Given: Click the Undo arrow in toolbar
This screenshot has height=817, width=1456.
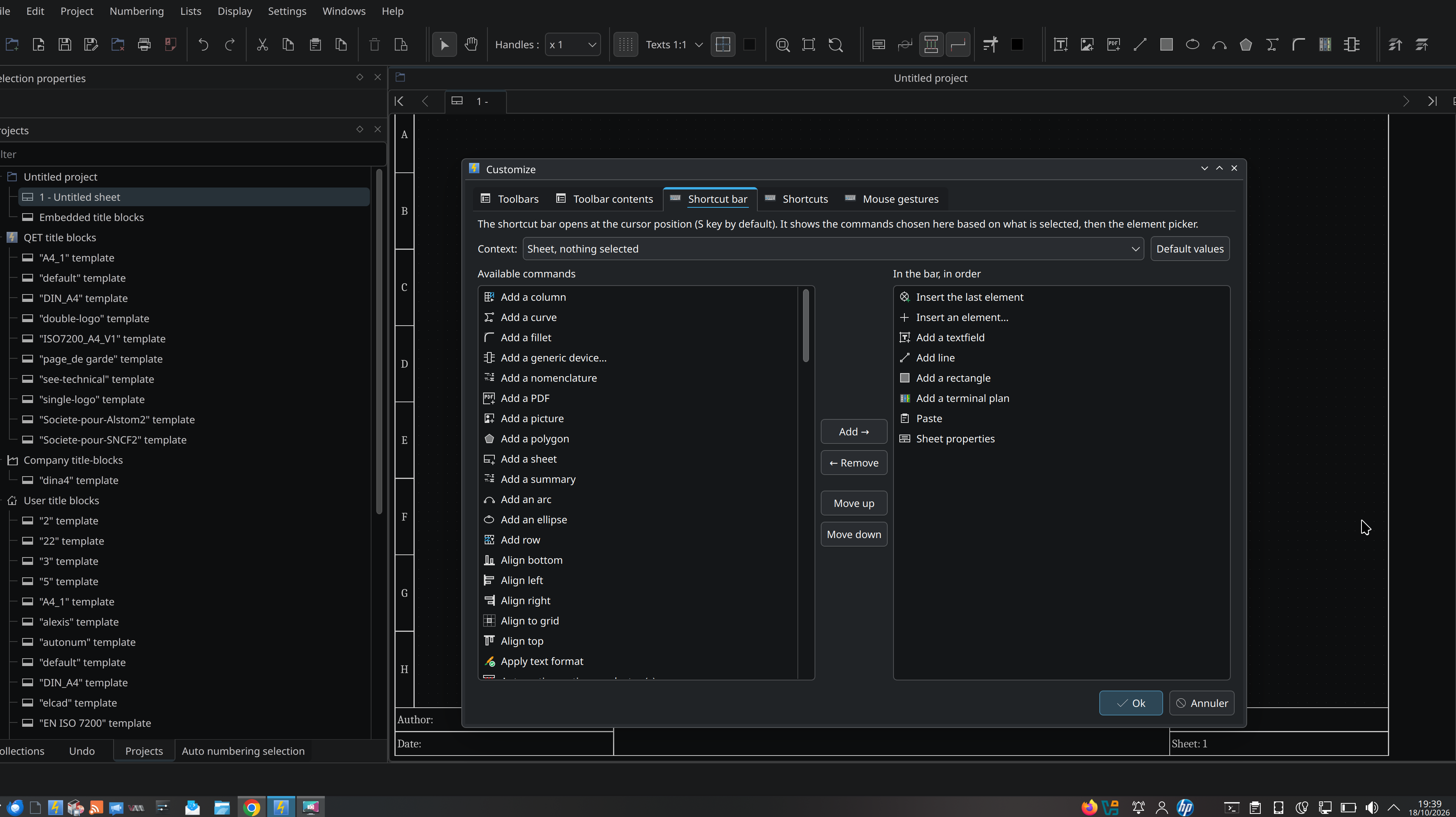Looking at the screenshot, I should [x=203, y=44].
